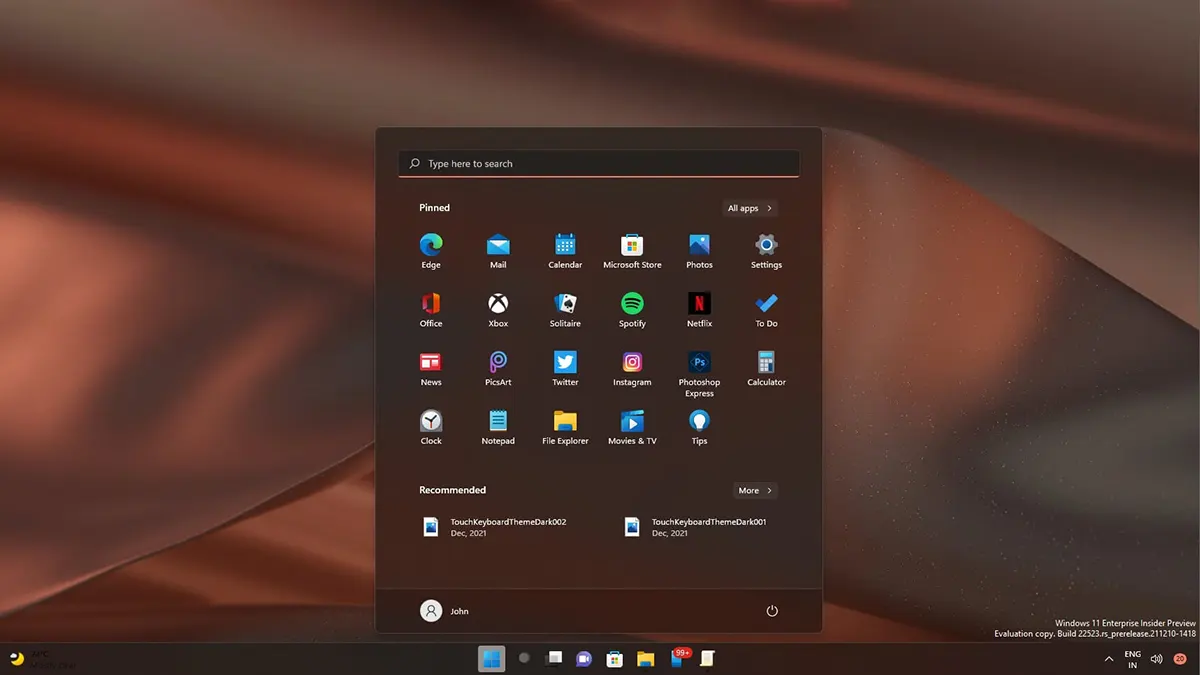Open Task View on the taskbar

point(554,658)
